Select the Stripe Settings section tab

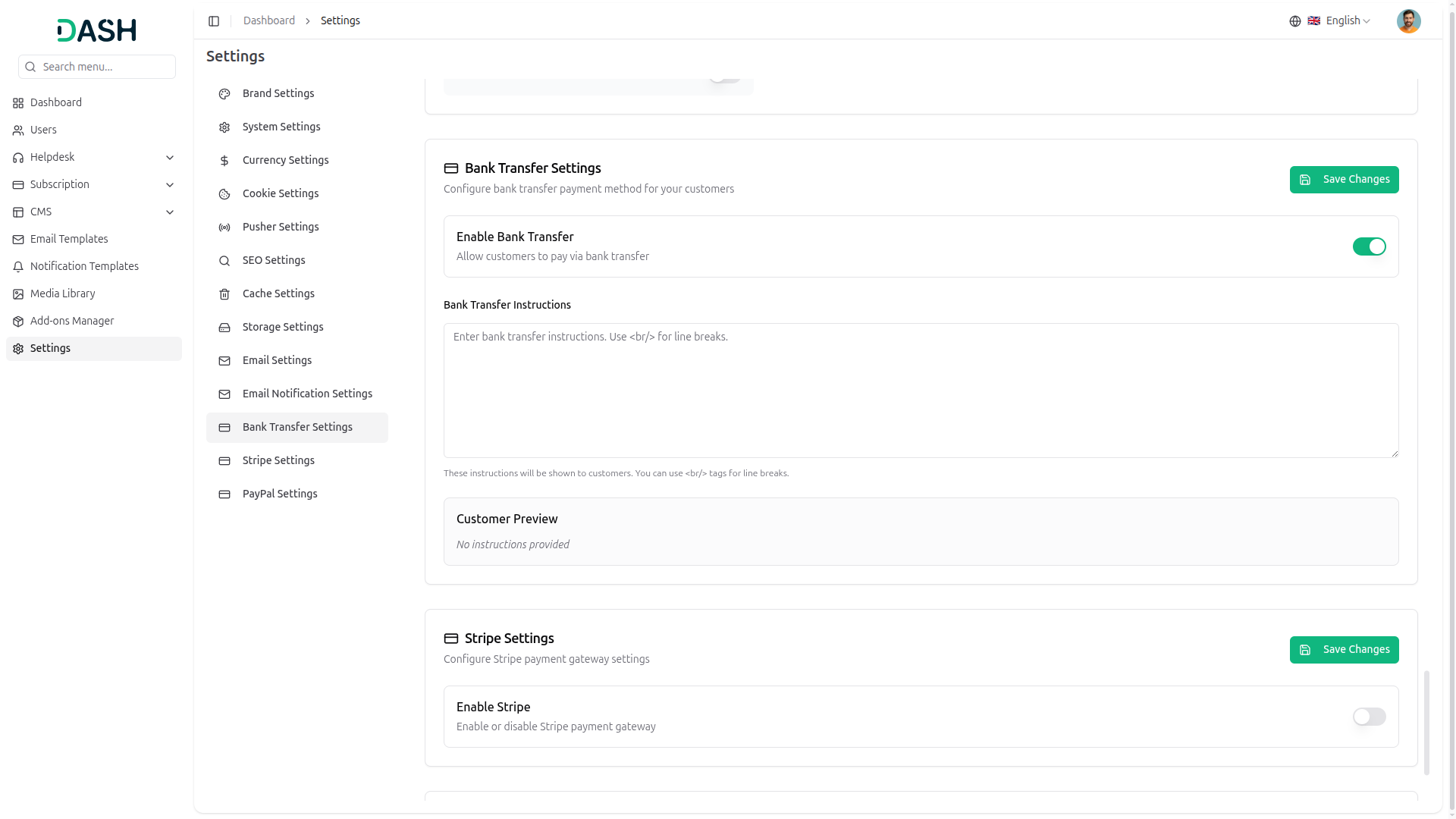278,461
